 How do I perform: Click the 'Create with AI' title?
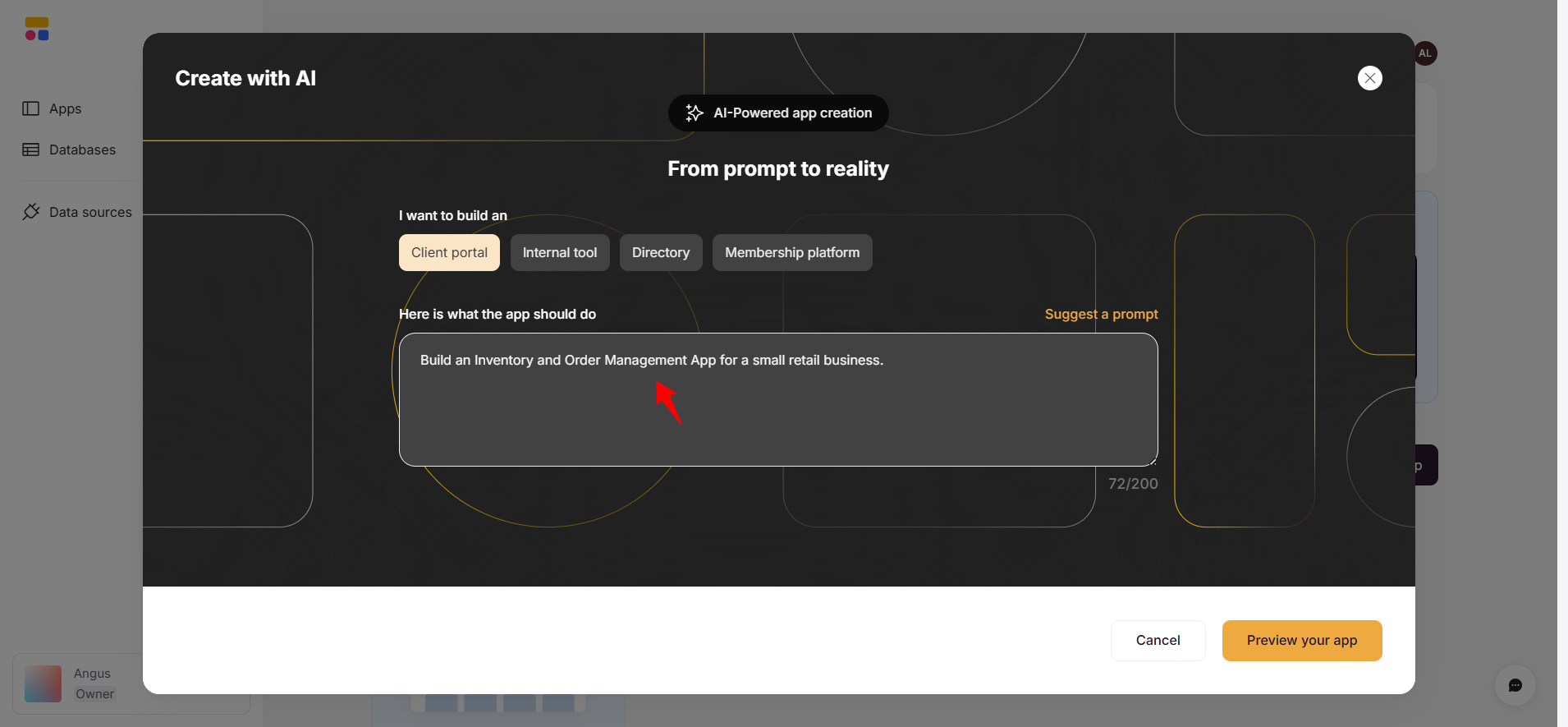click(245, 78)
